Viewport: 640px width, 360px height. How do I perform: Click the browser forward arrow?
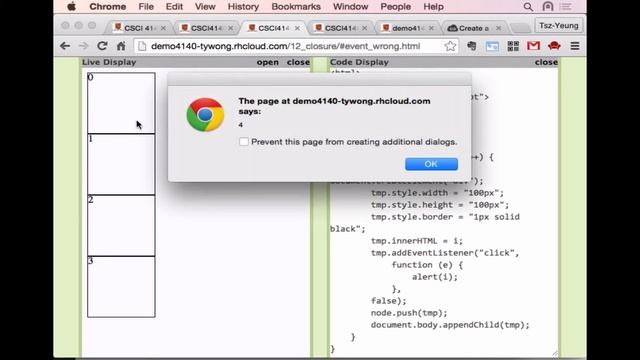[x=83, y=46]
